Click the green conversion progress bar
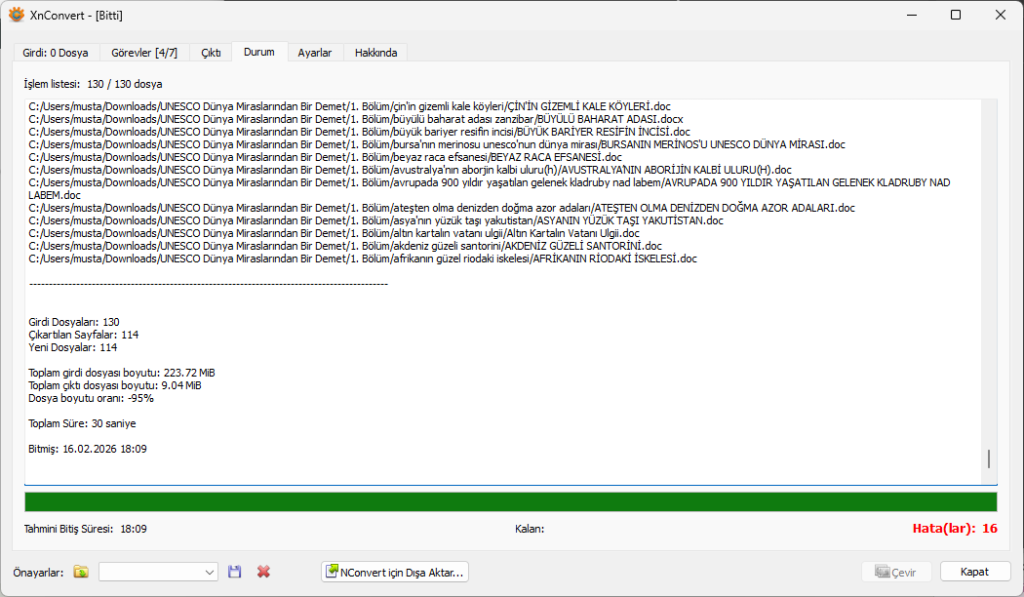Image resolution: width=1024 pixels, height=597 pixels. (x=511, y=502)
